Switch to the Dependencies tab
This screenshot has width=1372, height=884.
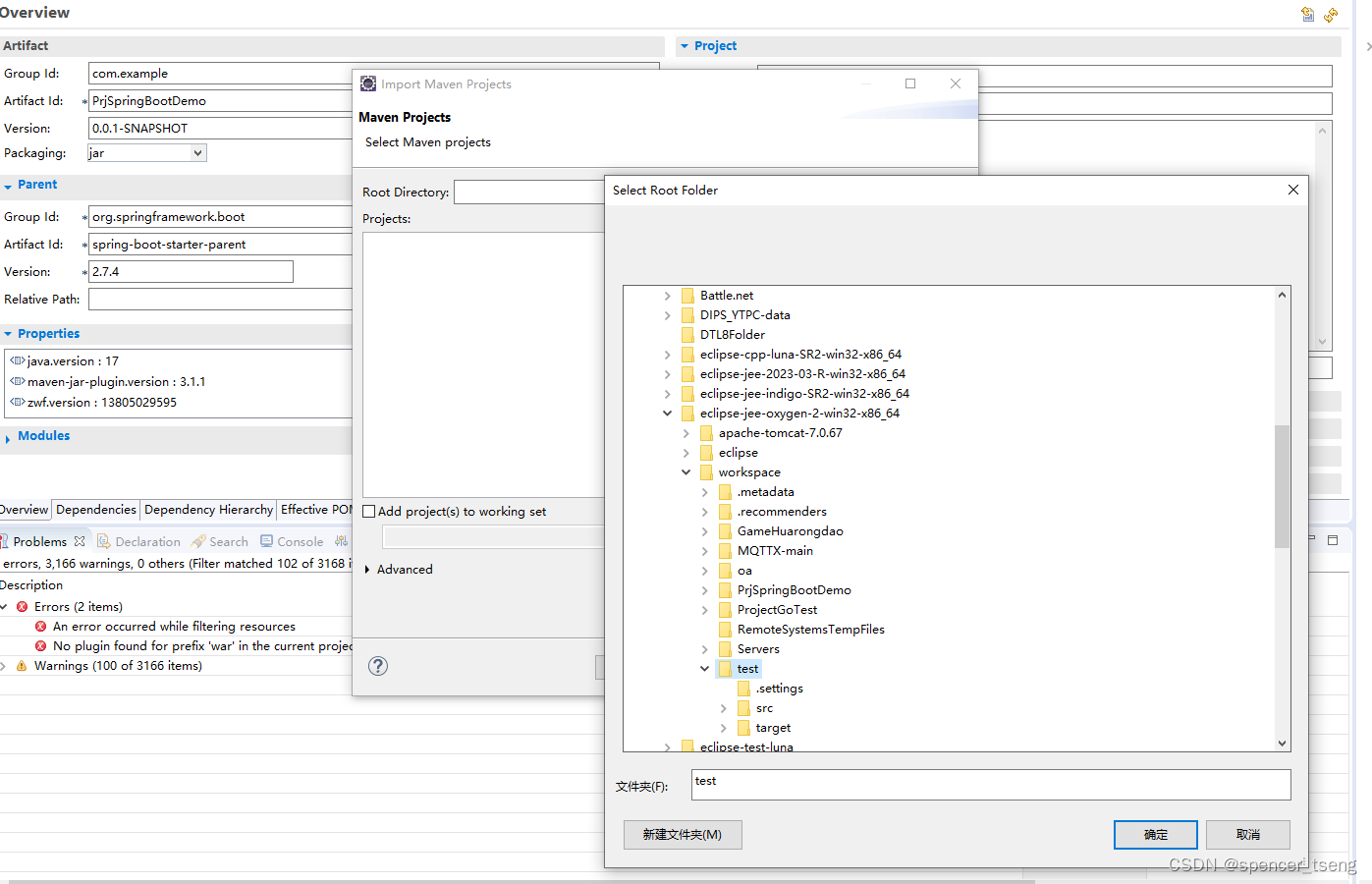(x=95, y=510)
